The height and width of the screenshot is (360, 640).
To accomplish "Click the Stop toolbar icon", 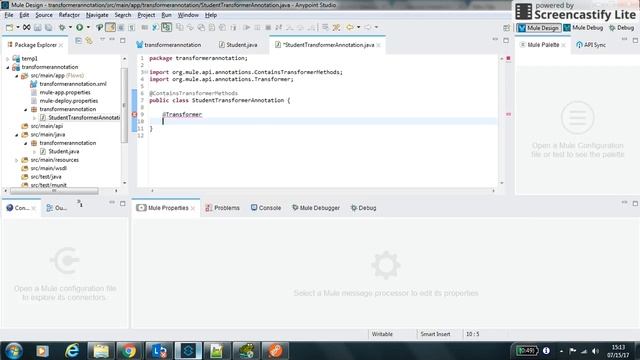I will (268, 27).
